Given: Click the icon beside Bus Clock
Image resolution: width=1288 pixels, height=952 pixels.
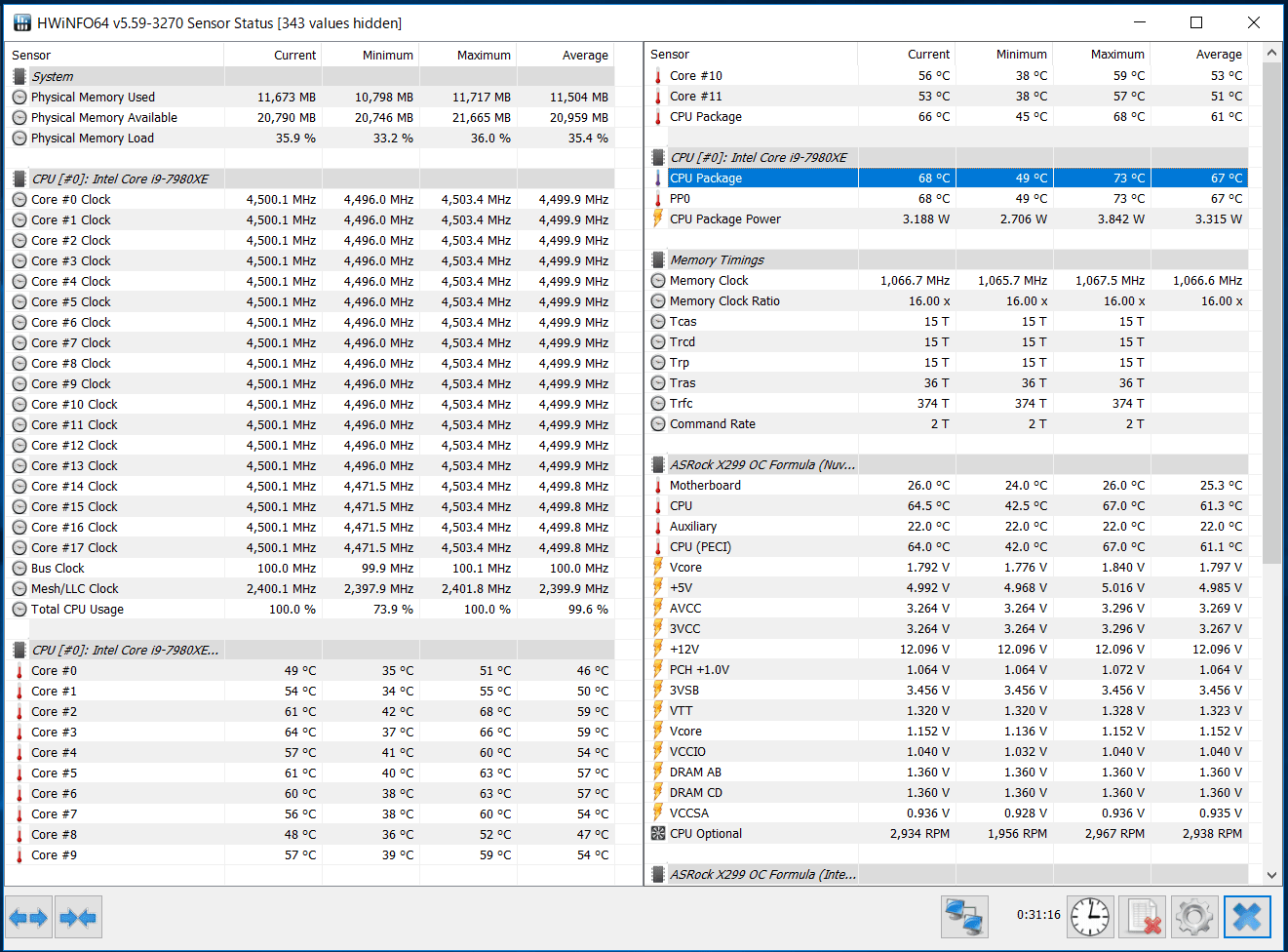Looking at the screenshot, I should coord(20,568).
